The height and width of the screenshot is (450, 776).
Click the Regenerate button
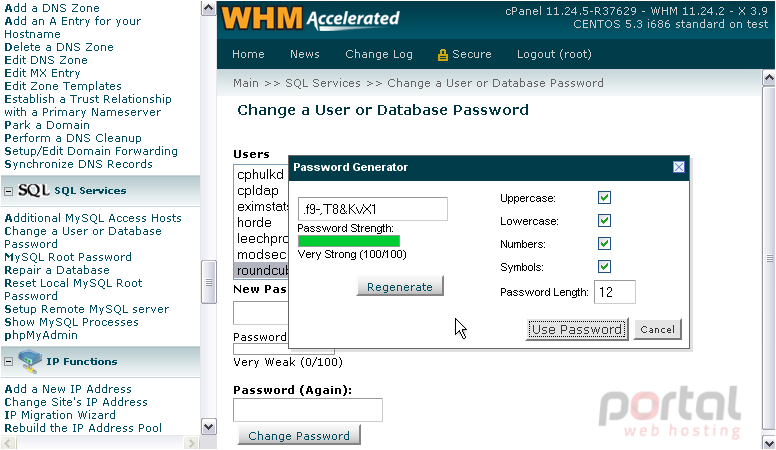[x=400, y=287]
